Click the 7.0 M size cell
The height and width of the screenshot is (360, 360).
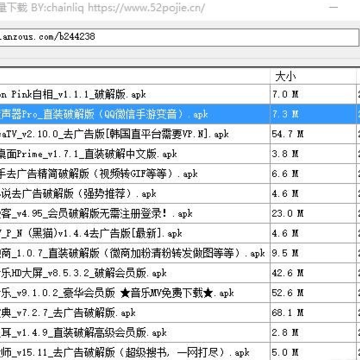(313, 94)
